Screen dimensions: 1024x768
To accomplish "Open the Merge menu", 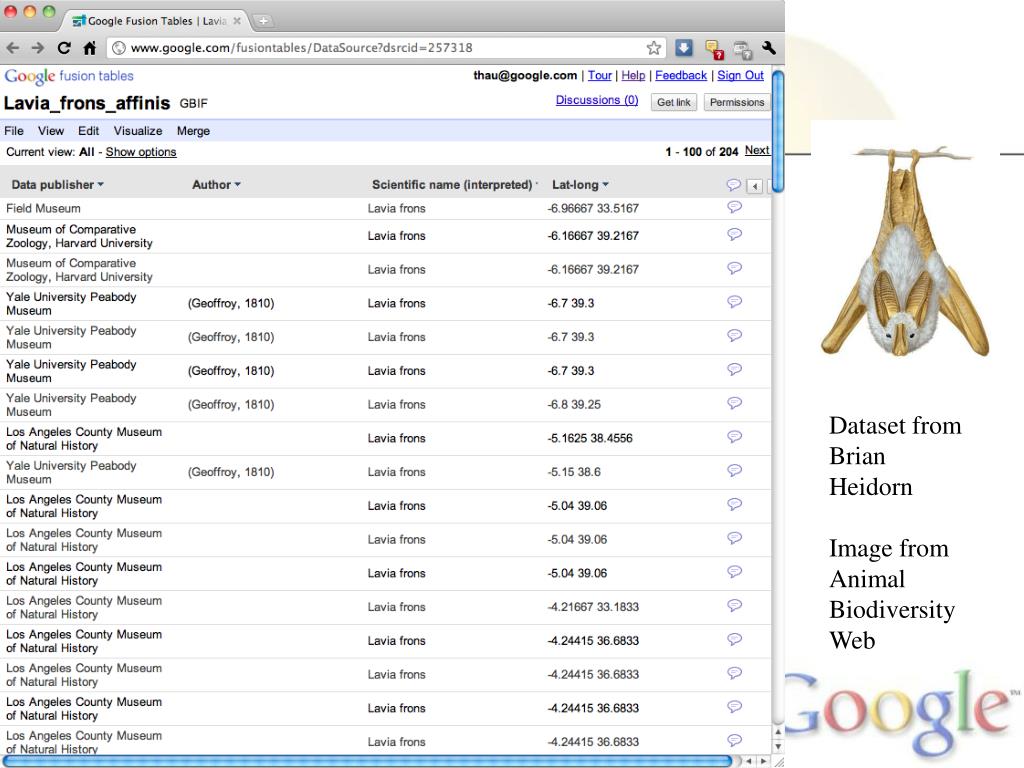I will 193,131.
